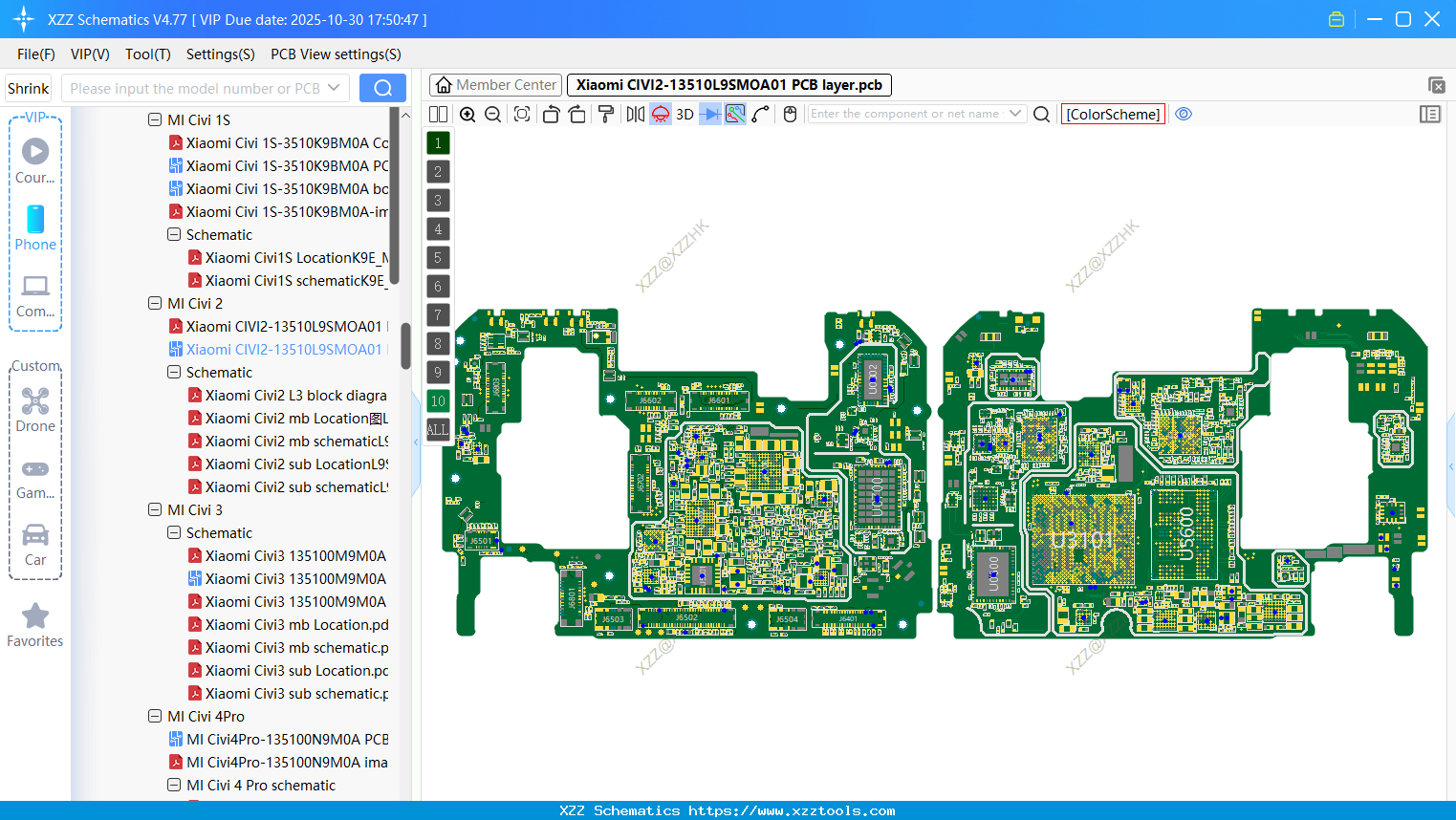
Task: Select the Zoom Out tool
Action: click(x=491, y=114)
